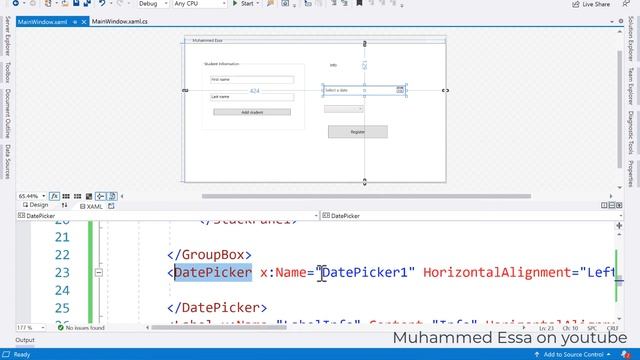Click the Live Share icon
640x360 pixels.
click(576, 4)
